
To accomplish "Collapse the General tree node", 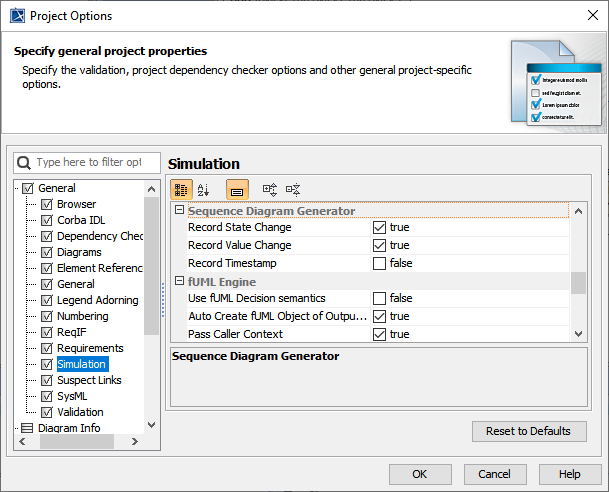I will 14,188.
